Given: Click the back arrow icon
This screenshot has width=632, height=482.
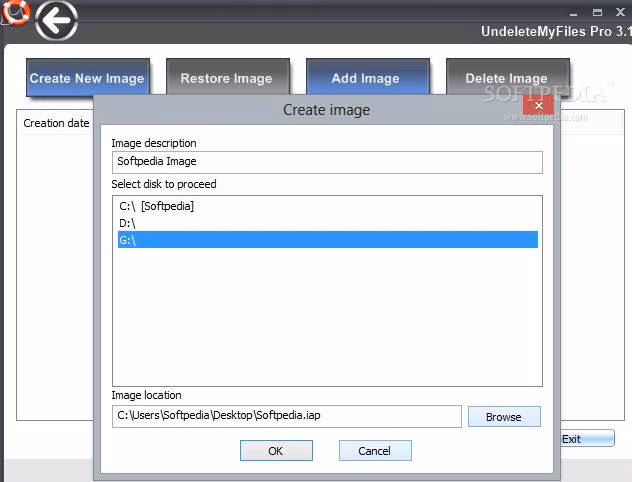Looking at the screenshot, I should pos(56,20).
